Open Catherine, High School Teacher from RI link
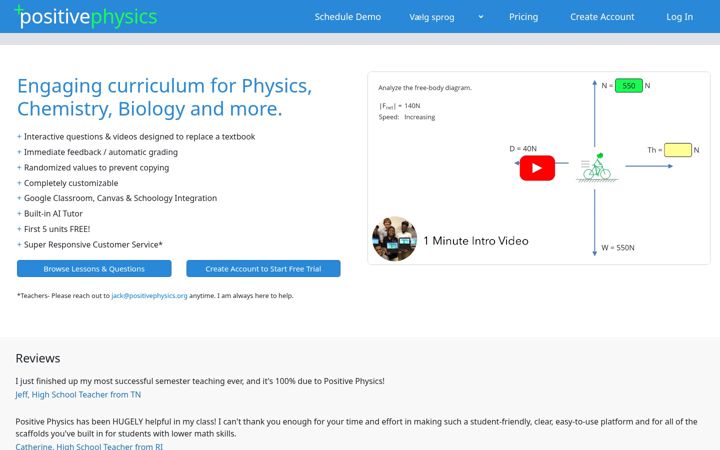720x450 pixels. click(x=89, y=446)
